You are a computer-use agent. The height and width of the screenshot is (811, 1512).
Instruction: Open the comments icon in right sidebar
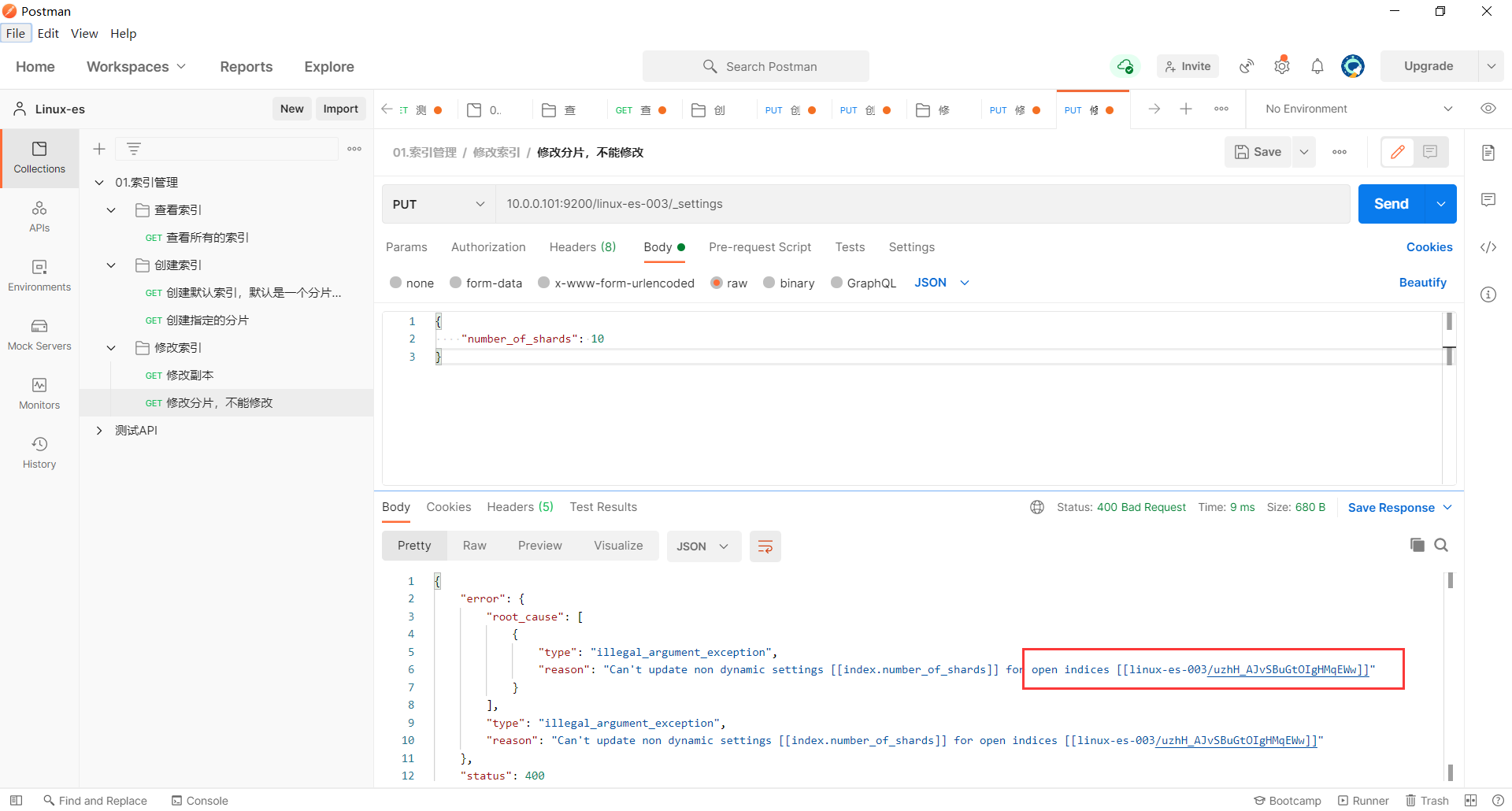(1488, 200)
